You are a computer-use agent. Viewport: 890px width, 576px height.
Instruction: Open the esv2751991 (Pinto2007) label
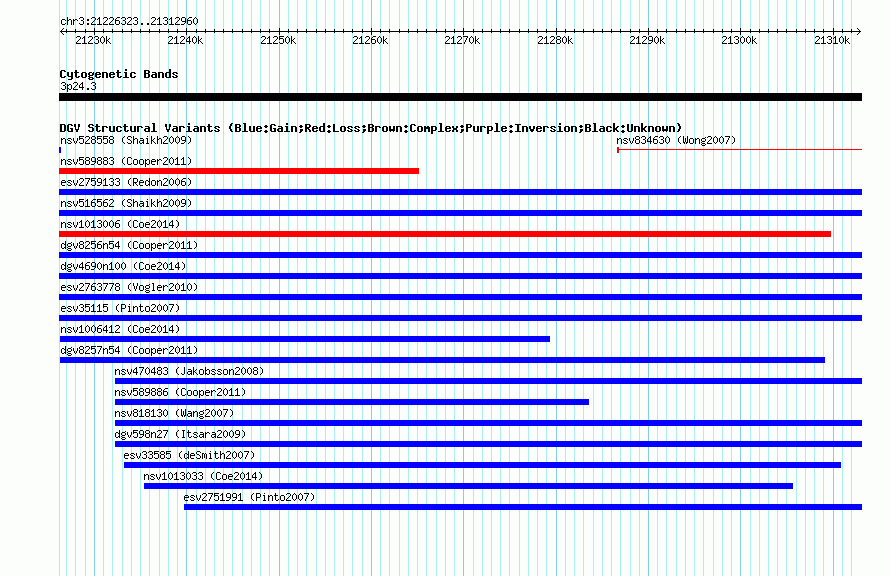249,497
